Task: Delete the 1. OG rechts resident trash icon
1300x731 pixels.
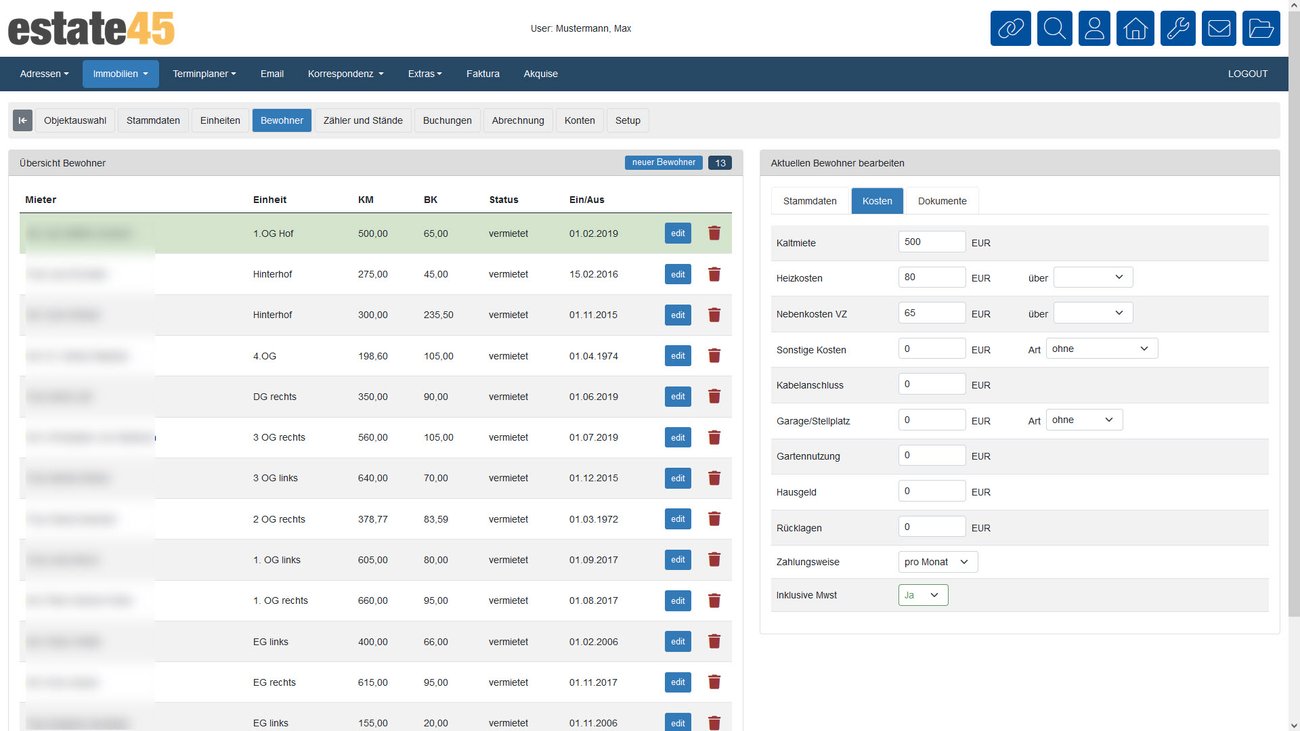Action: point(714,601)
